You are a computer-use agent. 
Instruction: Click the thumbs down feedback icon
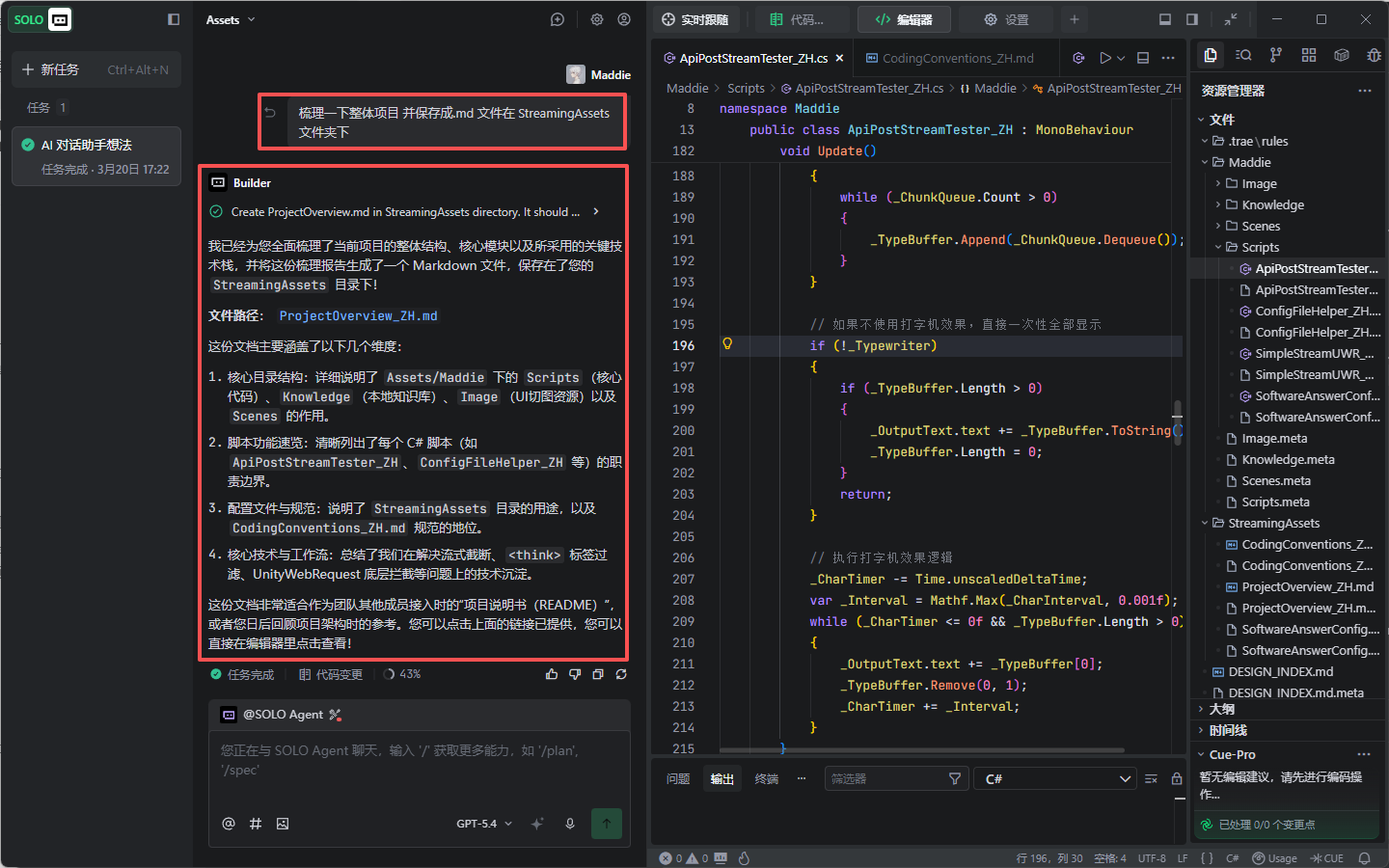click(575, 674)
